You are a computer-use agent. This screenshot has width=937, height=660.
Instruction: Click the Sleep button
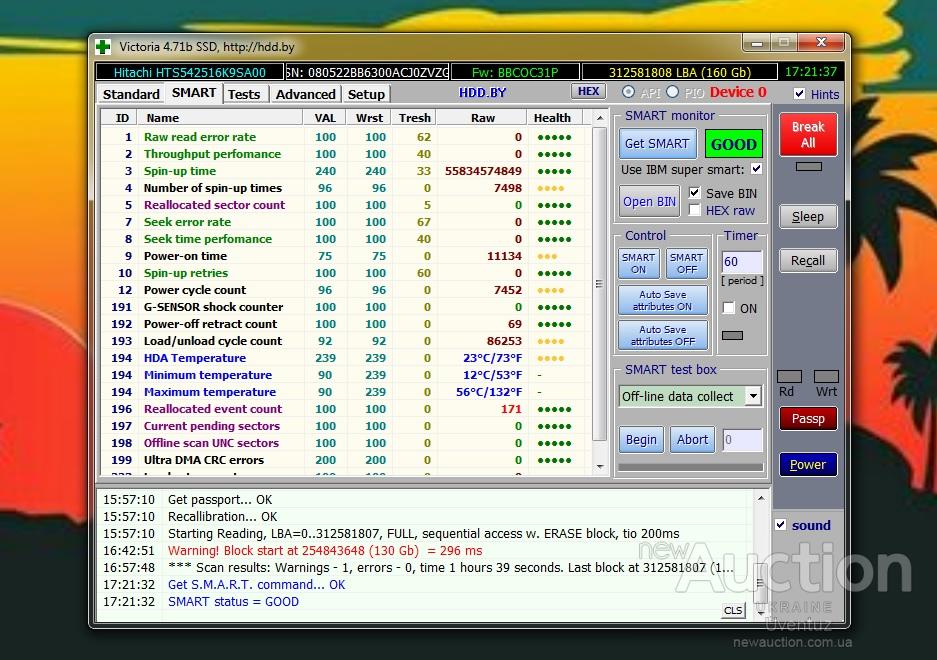tap(808, 216)
